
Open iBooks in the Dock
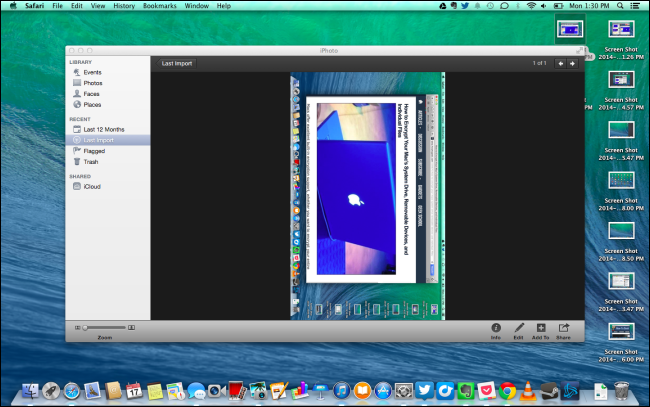coord(362,391)
